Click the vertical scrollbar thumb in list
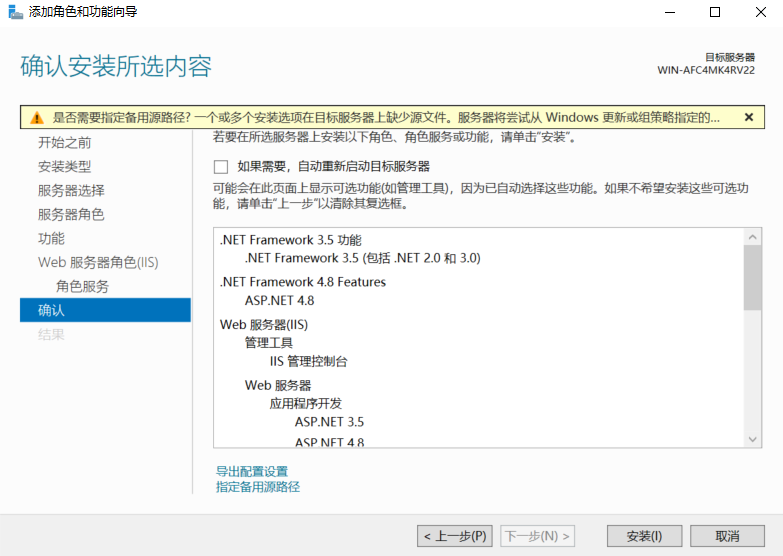Screen dimensions: 783x556 [x=753, y=277]
